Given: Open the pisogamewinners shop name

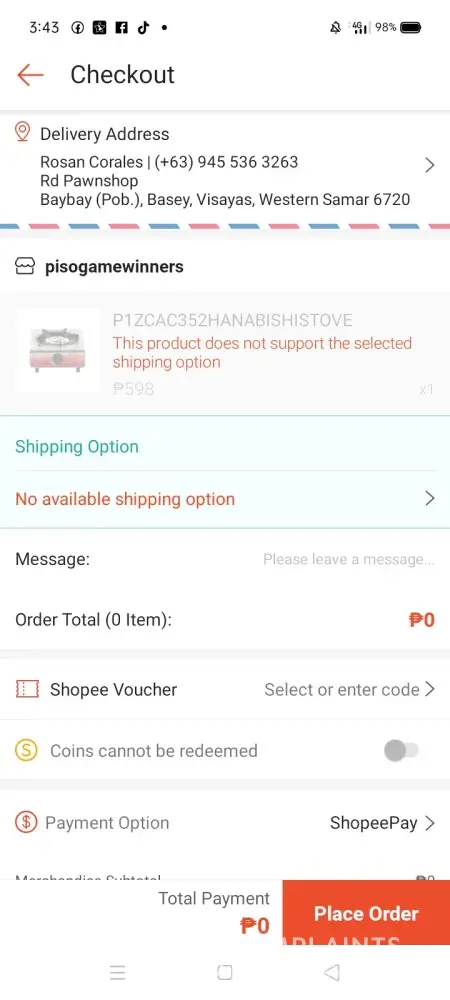Looking at the screenshot, I should [x=114, y=267].
